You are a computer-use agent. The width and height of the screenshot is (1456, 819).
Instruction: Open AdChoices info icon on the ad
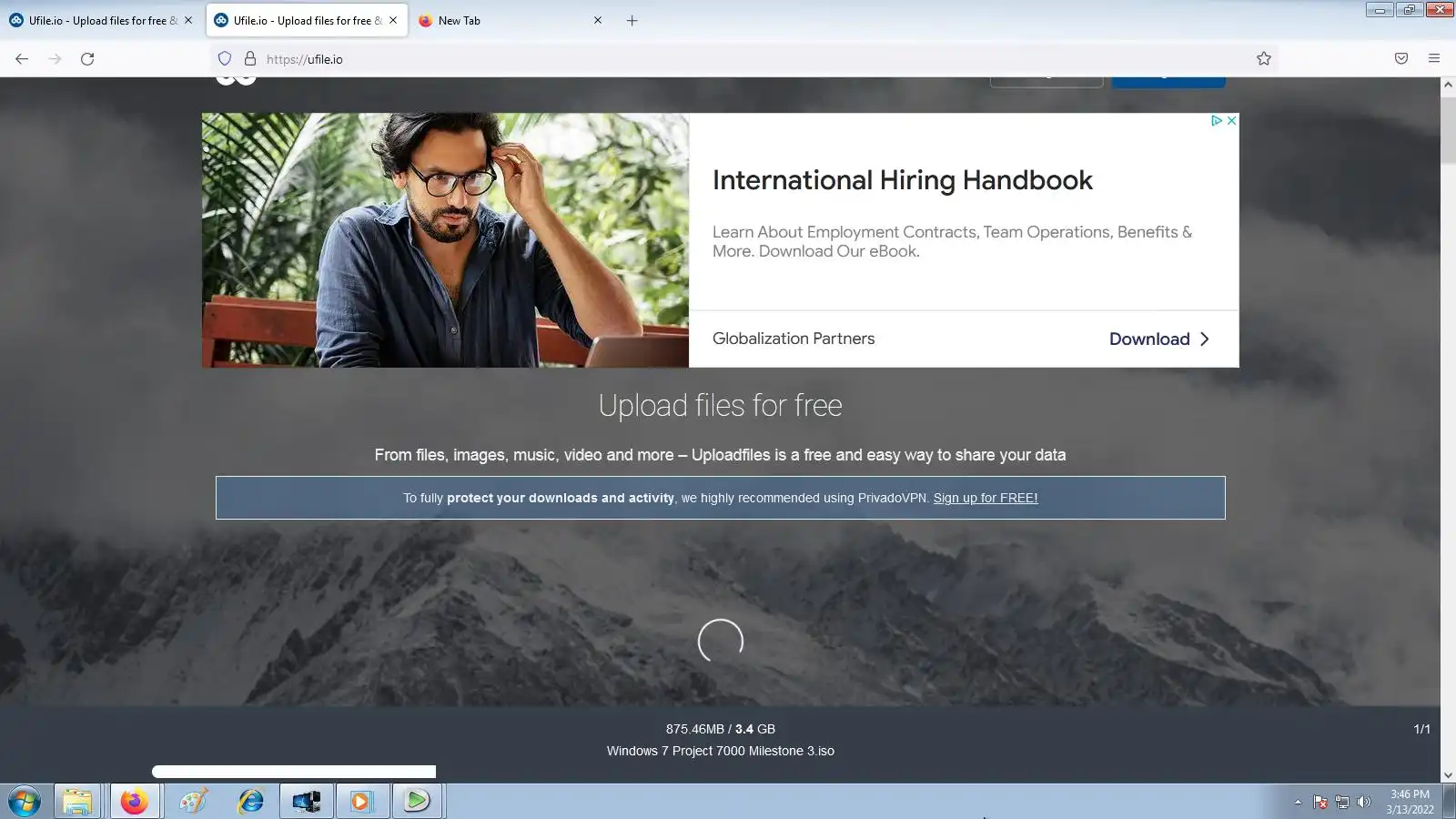1216,121
